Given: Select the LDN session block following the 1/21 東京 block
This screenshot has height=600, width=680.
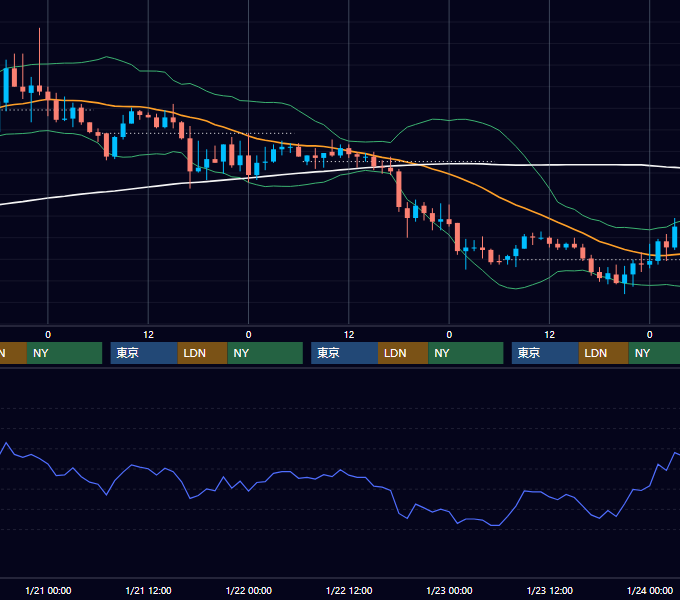Looking at the screenshot, I should point(203,353).
